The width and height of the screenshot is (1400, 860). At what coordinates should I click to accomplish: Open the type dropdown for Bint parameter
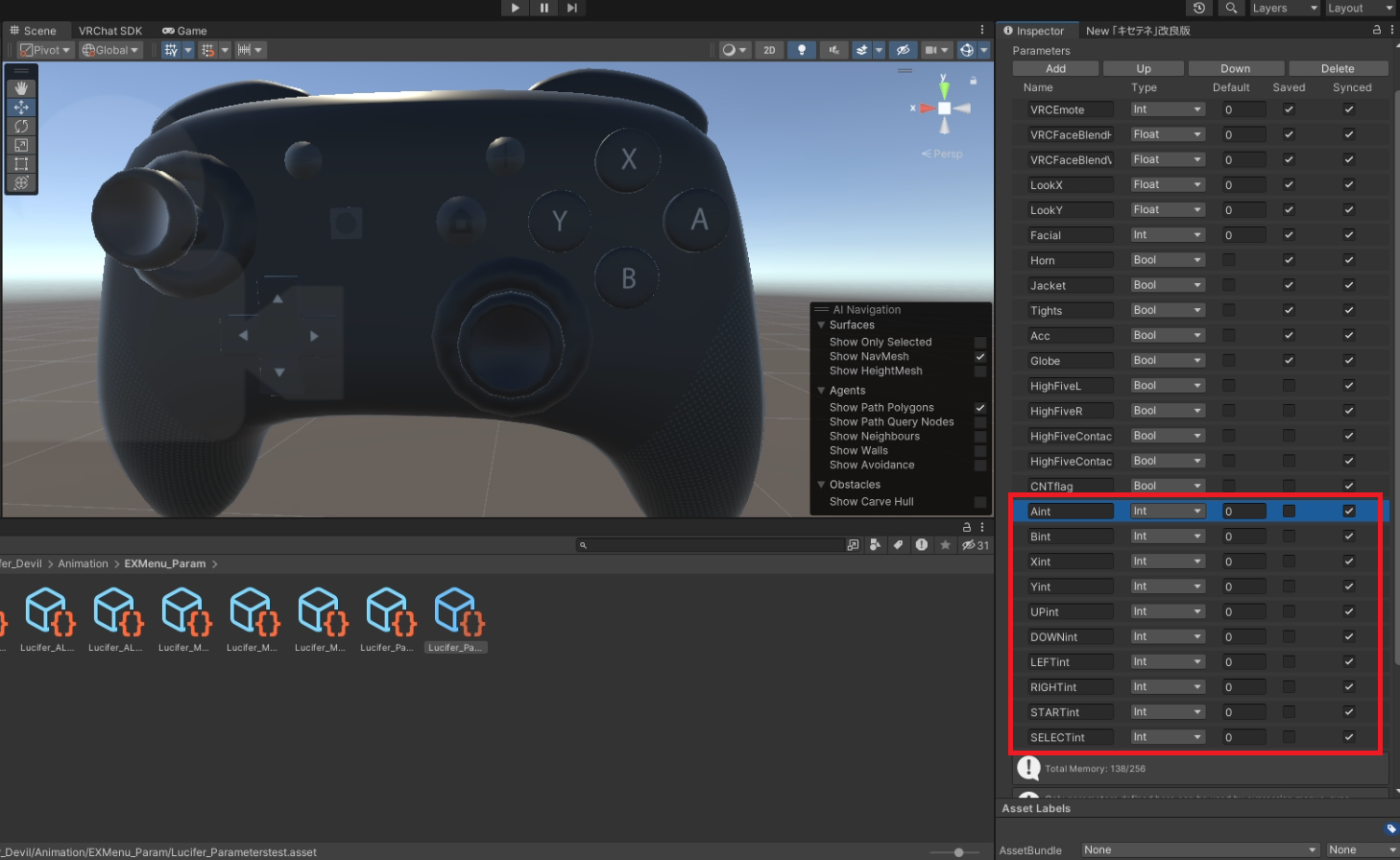coord(1166,536)
